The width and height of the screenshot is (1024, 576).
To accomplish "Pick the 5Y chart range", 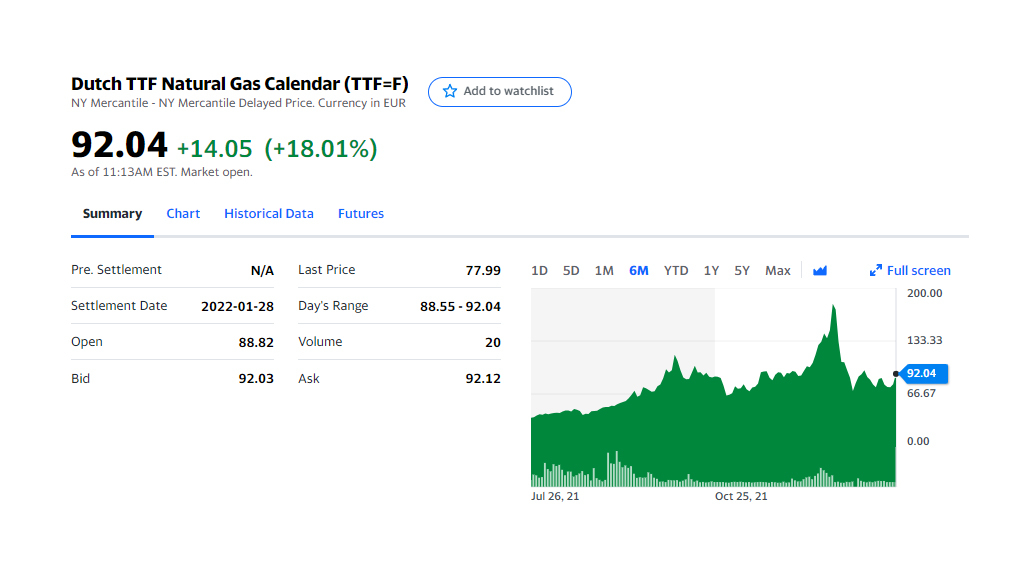I will tap(742, 270).
